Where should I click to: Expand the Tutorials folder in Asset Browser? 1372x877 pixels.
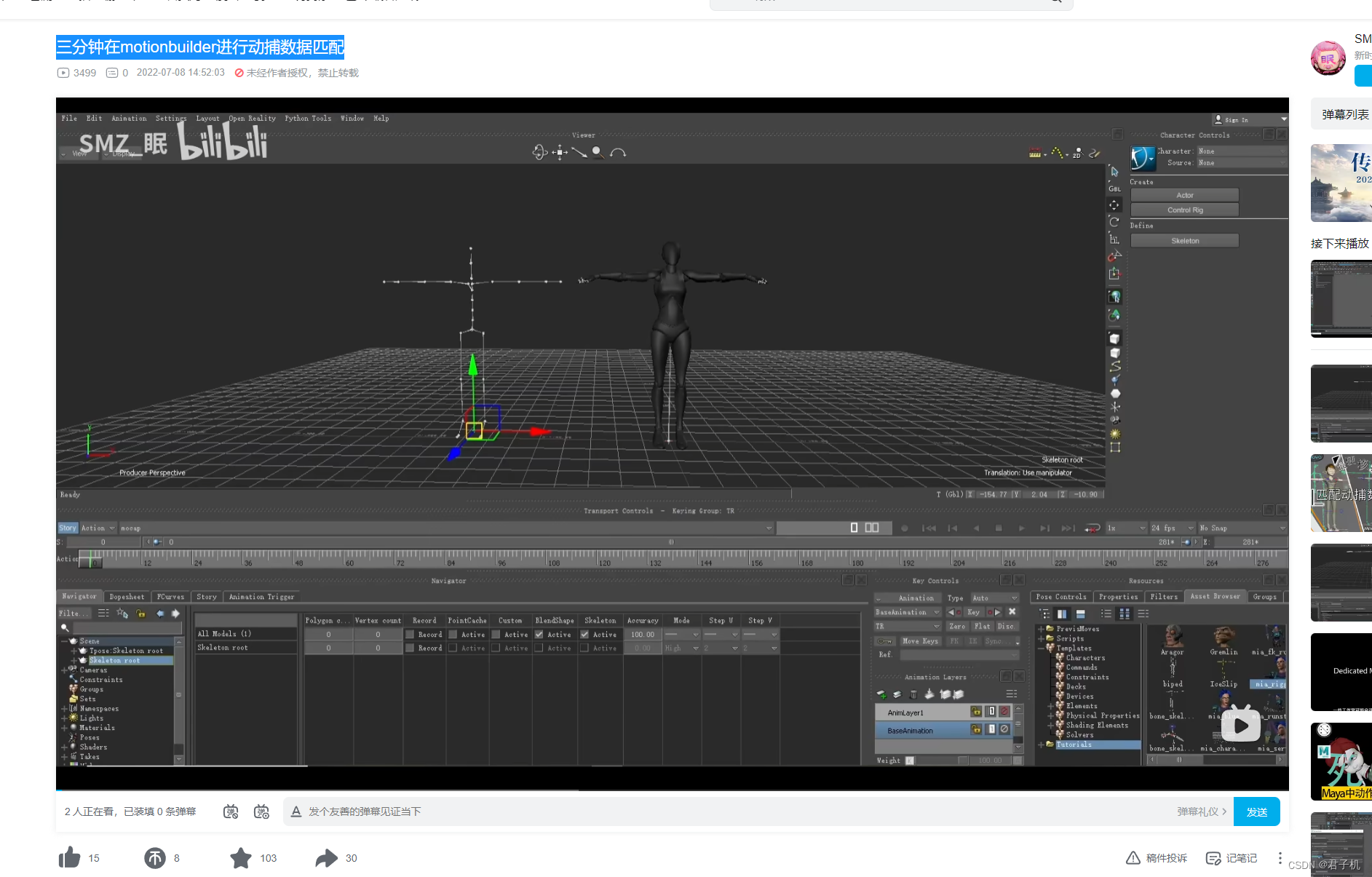pyautogui.click(x=1041, y=745)
